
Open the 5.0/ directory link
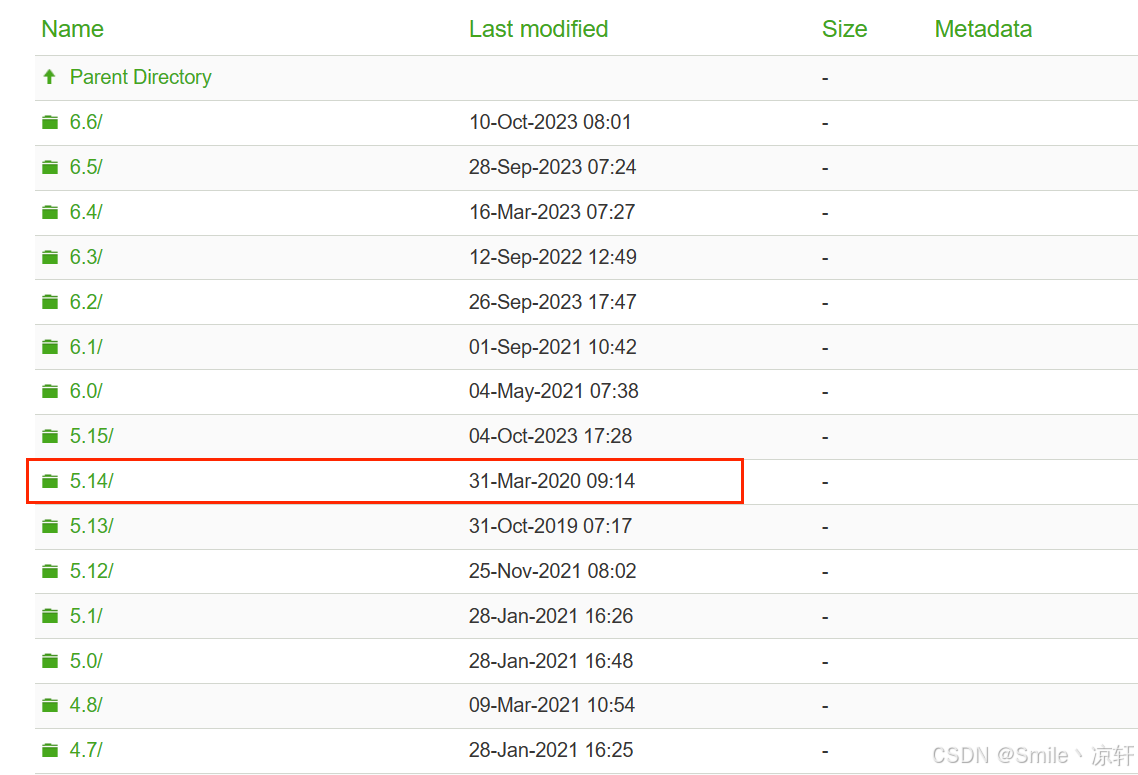86,661
